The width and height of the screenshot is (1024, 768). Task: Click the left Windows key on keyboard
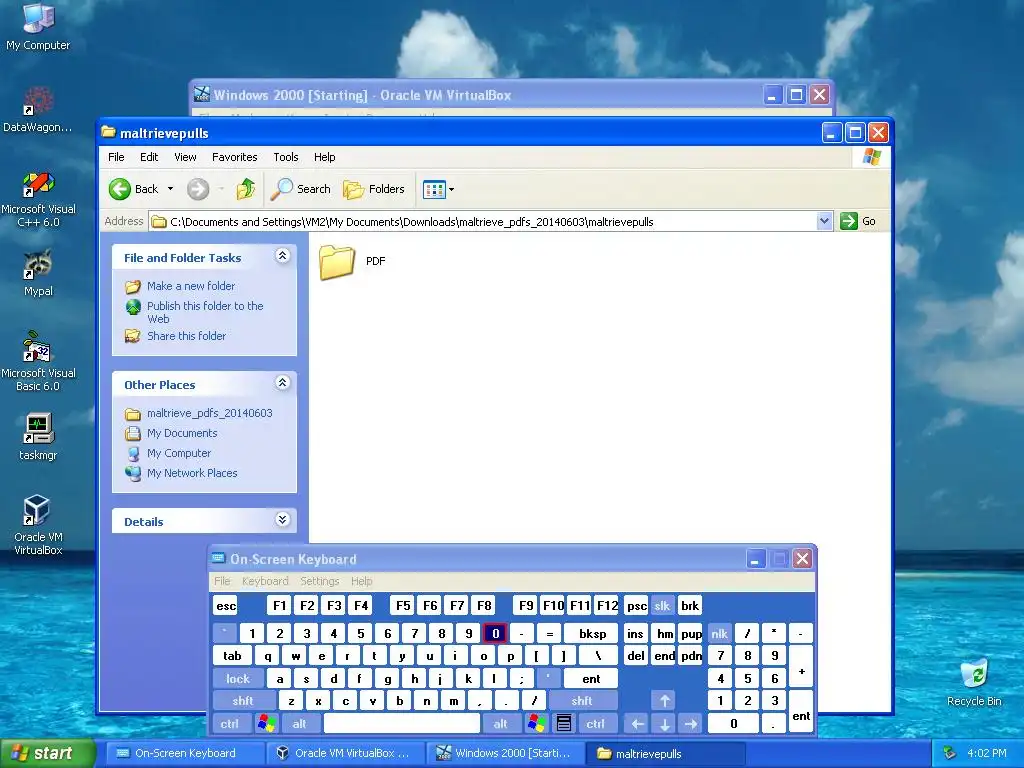[x=266, y=724]
